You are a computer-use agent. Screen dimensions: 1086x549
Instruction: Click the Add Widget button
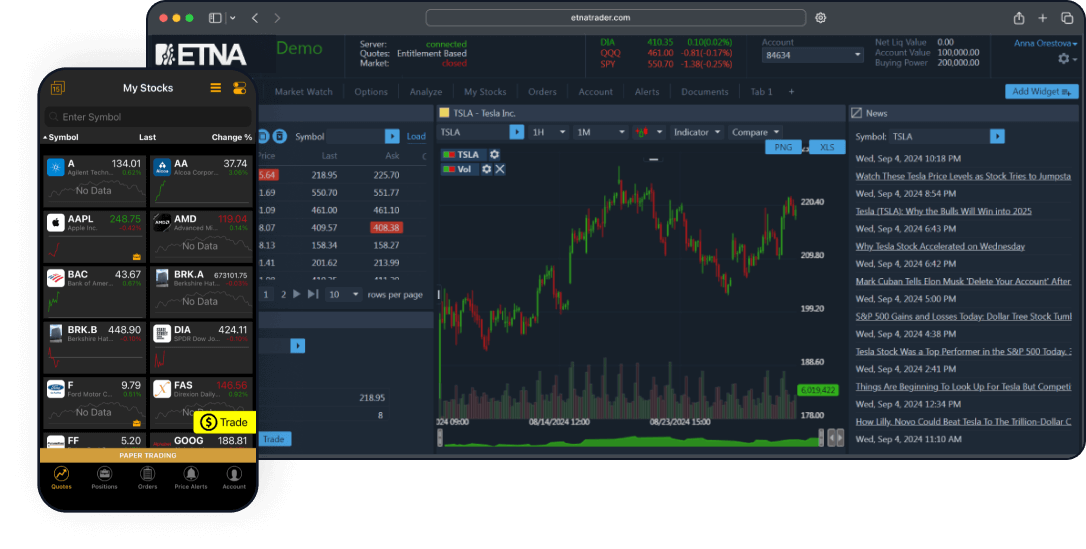tap(1042, 91)
